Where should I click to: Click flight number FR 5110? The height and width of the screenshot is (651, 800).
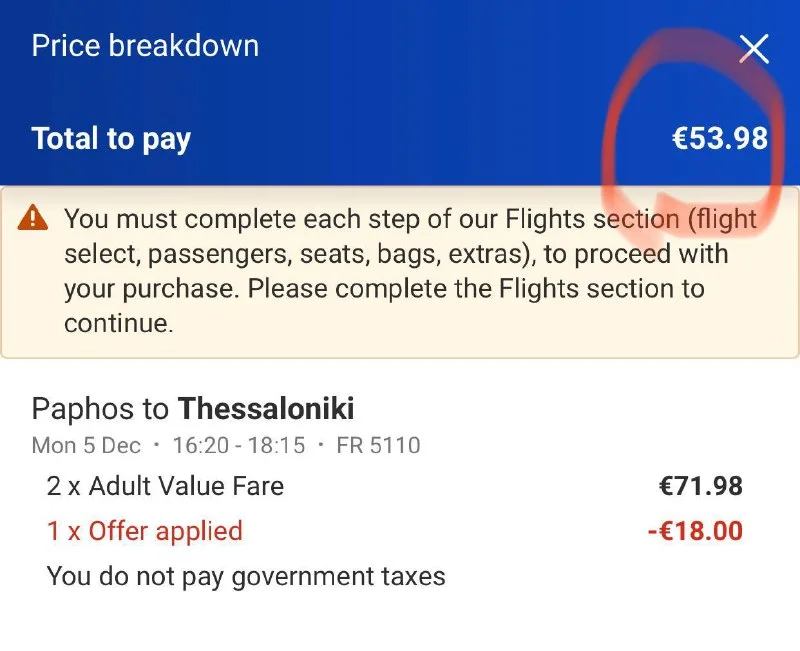378,445
